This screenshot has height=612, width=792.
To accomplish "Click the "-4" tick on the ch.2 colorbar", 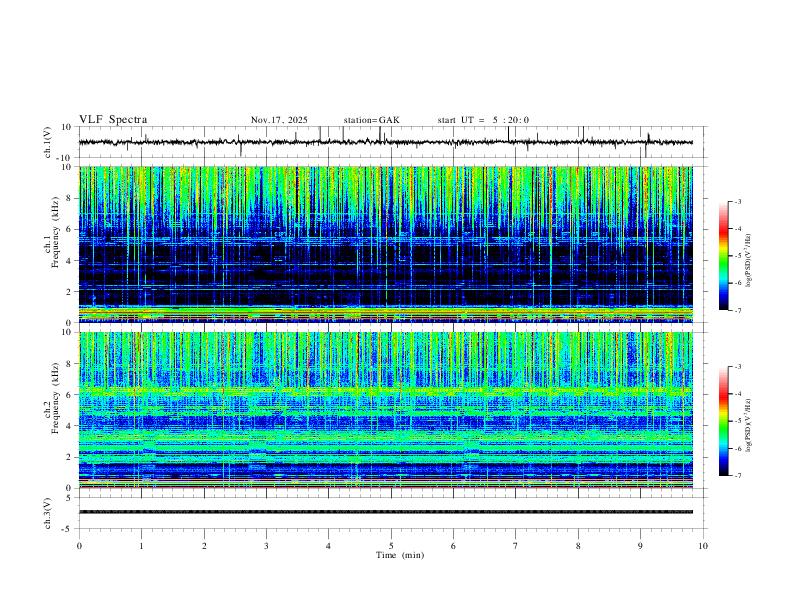I will [737, 394].
